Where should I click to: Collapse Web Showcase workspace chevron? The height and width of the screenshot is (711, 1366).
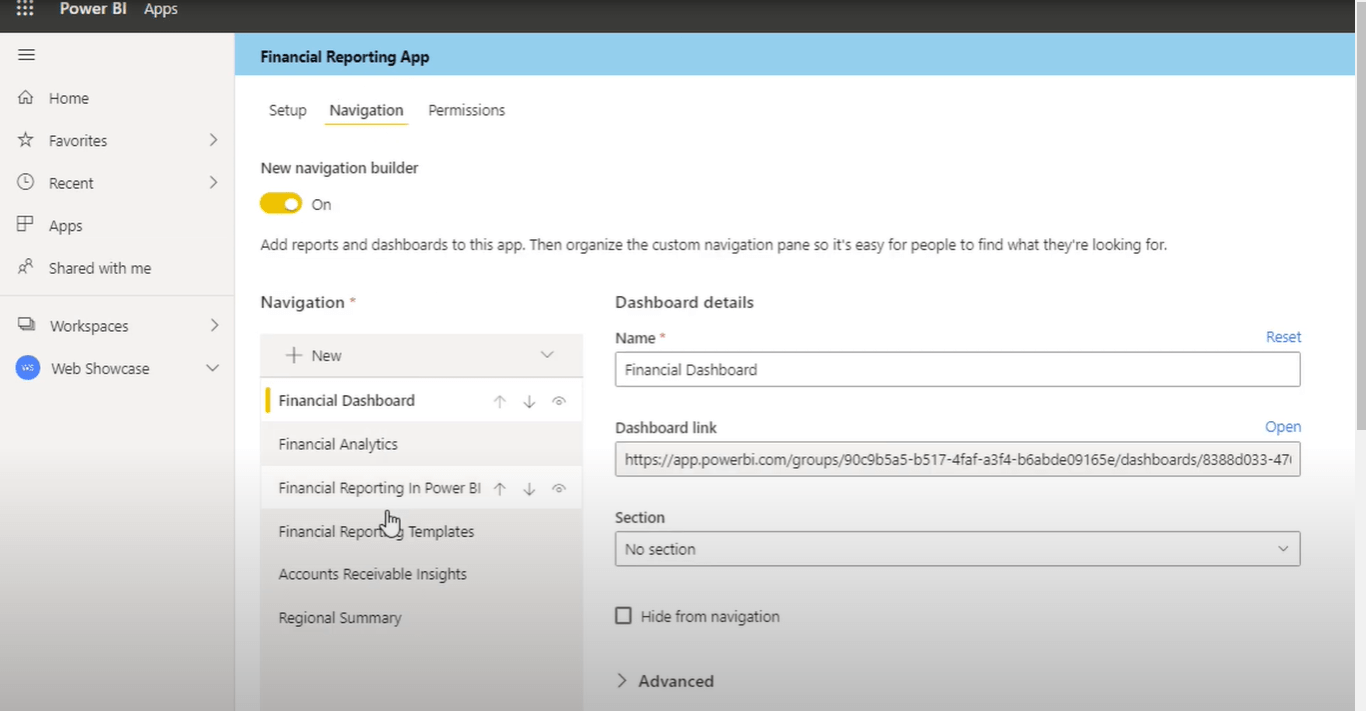212,368
